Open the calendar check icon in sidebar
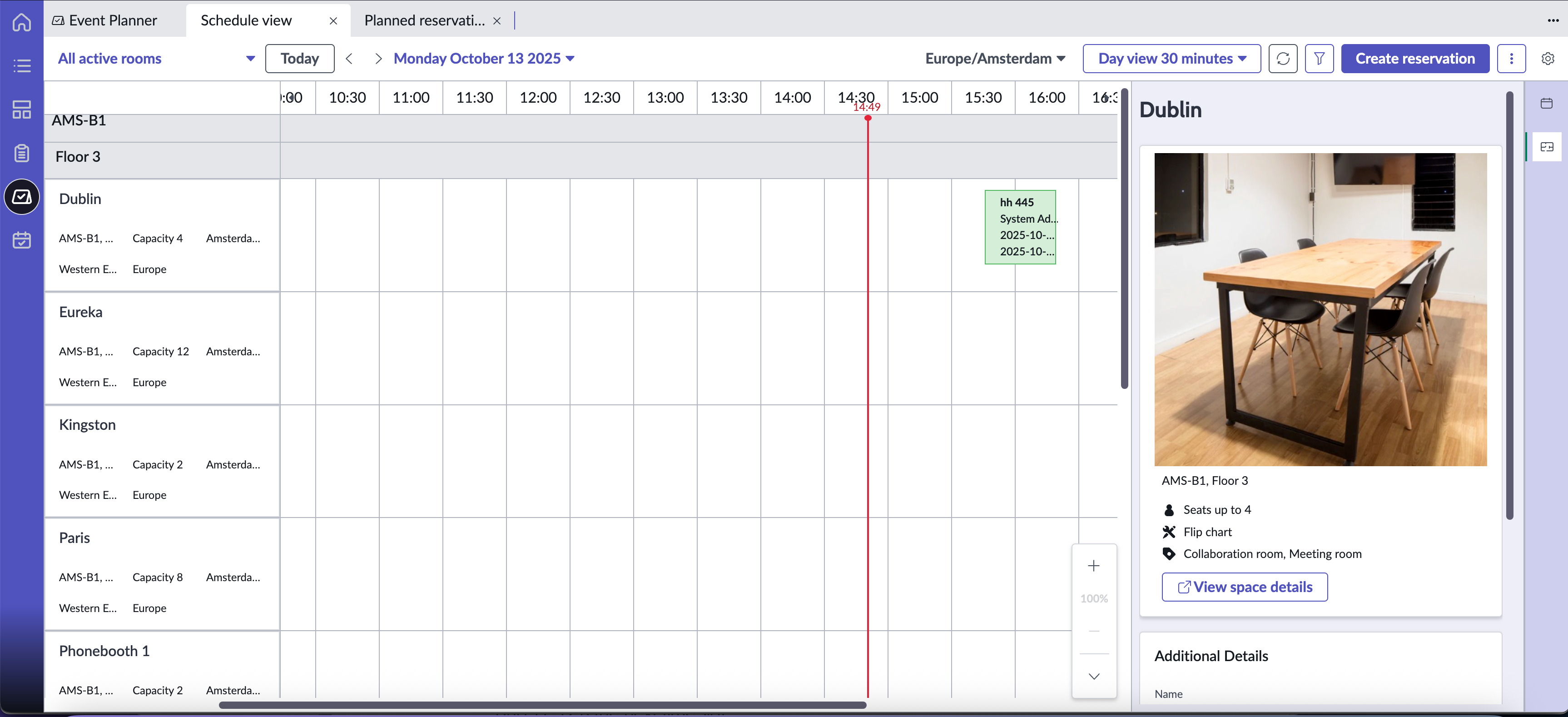Screen dimensions: 1568x717 [x=22, y=240]
